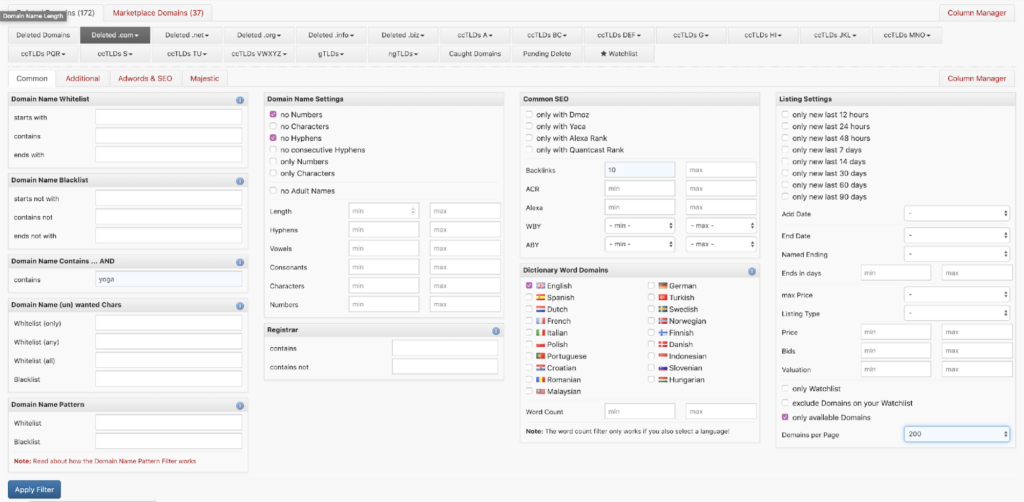Image resolution: width=1024 pixels, height=502 pixels.
Task: Open the Deleted .com dropdown menu
Action: tap(119, 35)
